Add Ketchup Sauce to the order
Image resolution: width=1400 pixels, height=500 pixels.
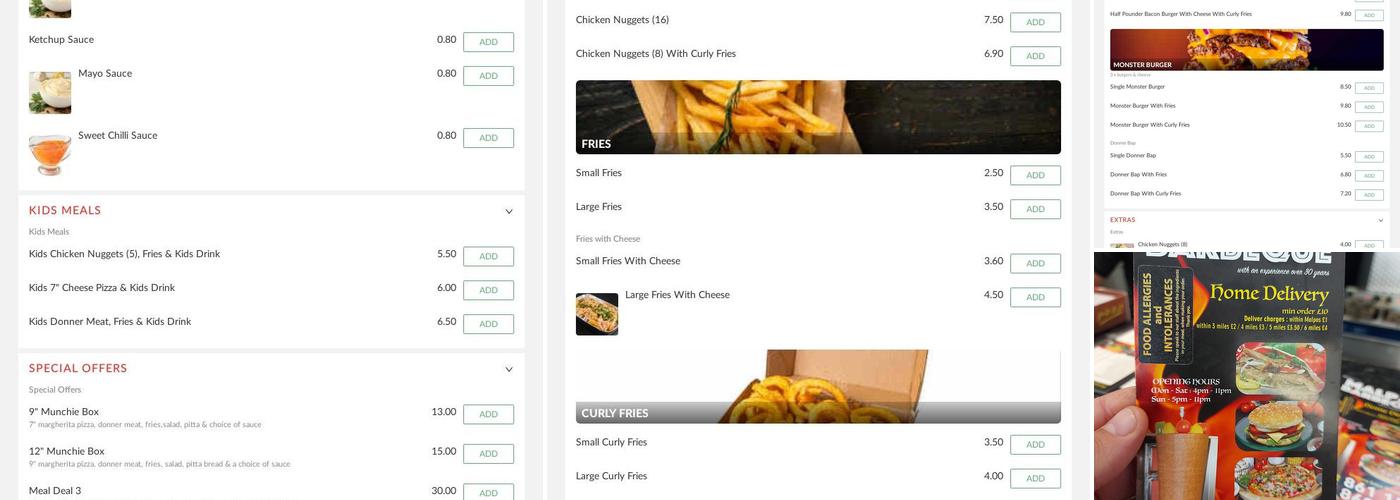488,42
